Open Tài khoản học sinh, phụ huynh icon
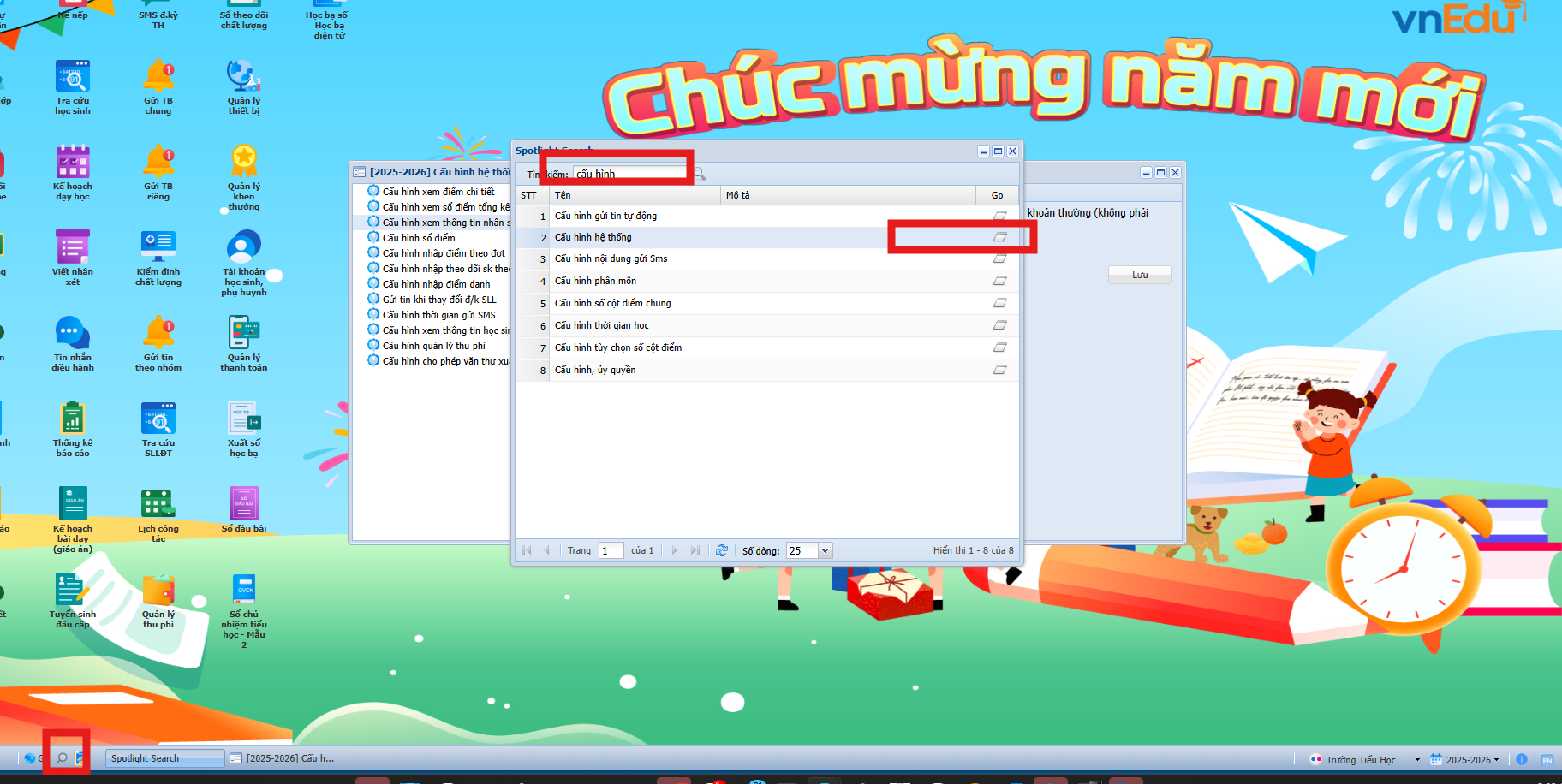Viewport: 1562px width, 784px height. 244,264
